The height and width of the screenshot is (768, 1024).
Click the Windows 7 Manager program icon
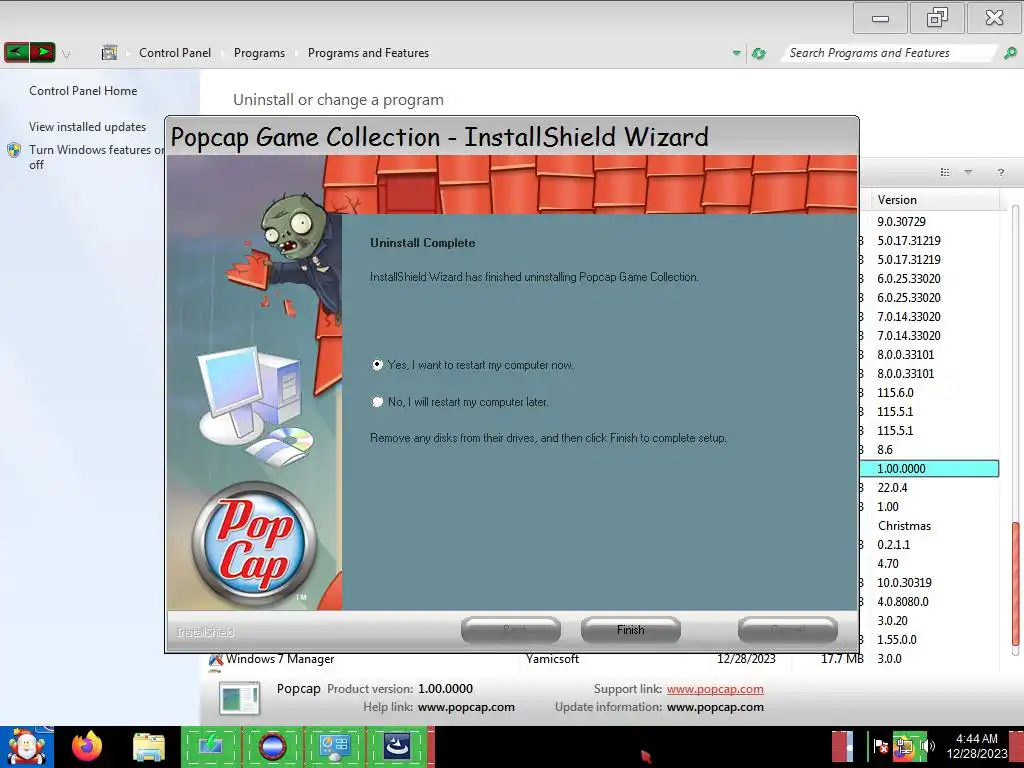[216, 660]
